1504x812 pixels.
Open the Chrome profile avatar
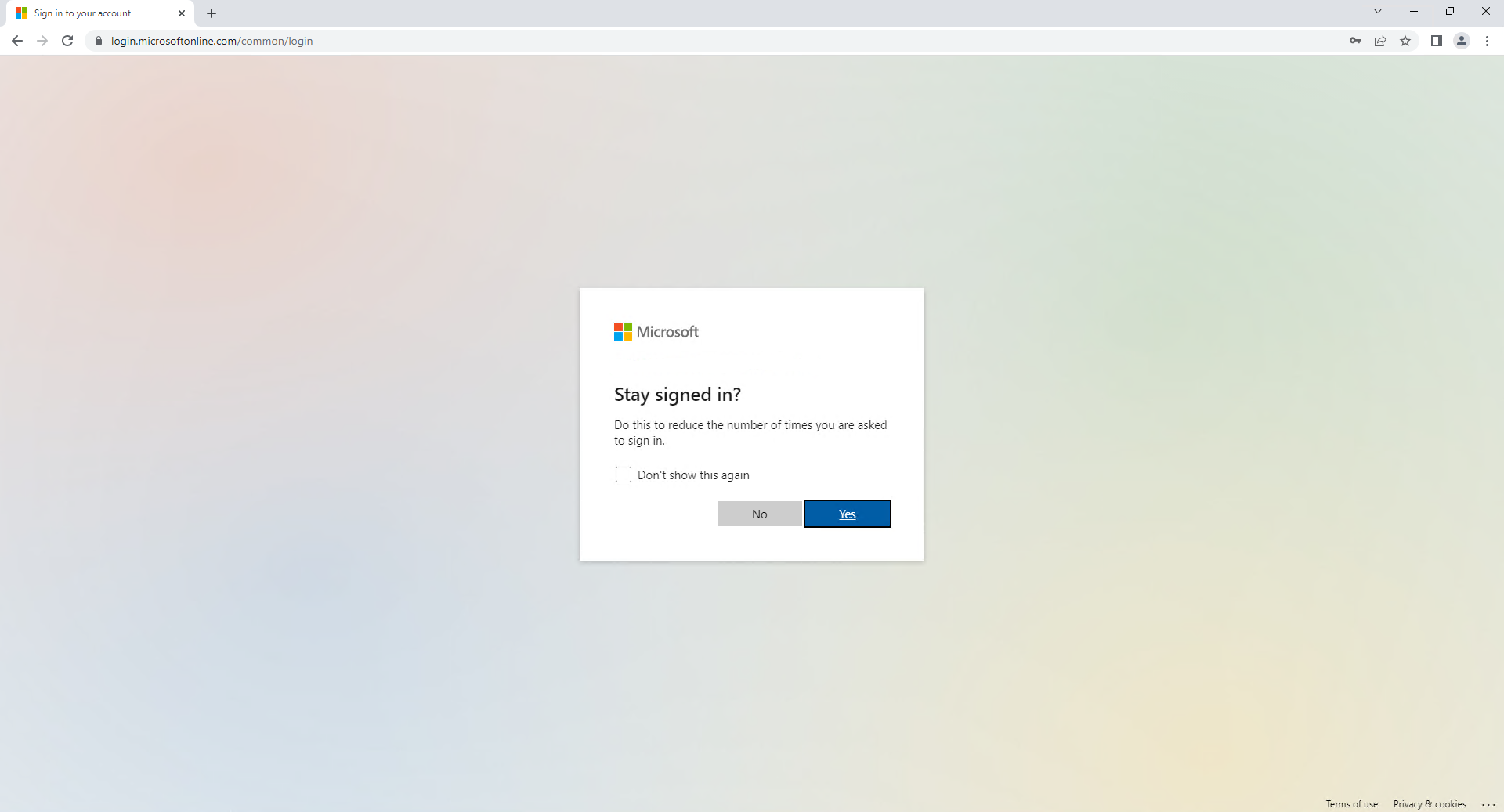pos(1462,41)
